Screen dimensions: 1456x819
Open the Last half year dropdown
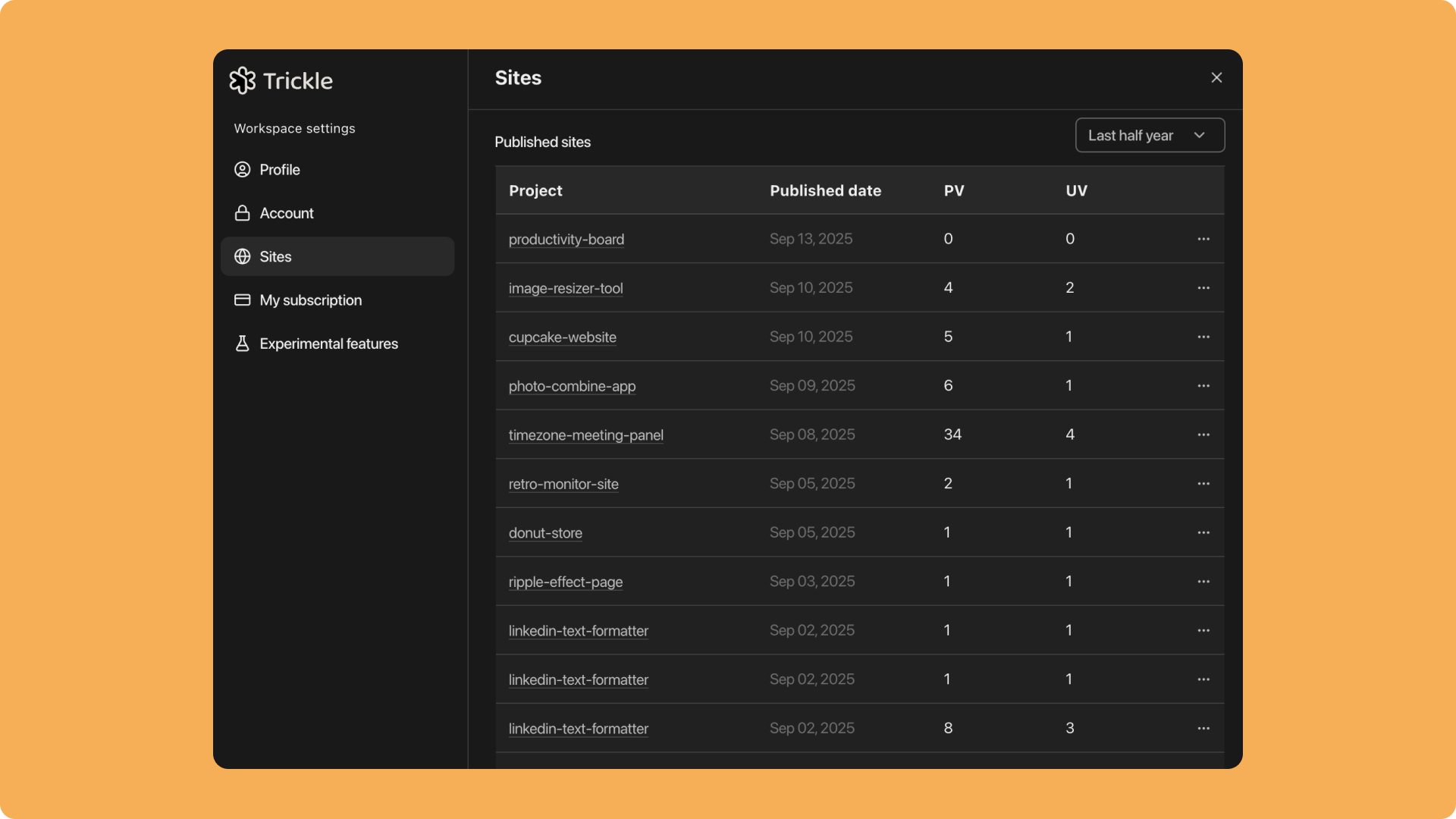click(1149, 135)
